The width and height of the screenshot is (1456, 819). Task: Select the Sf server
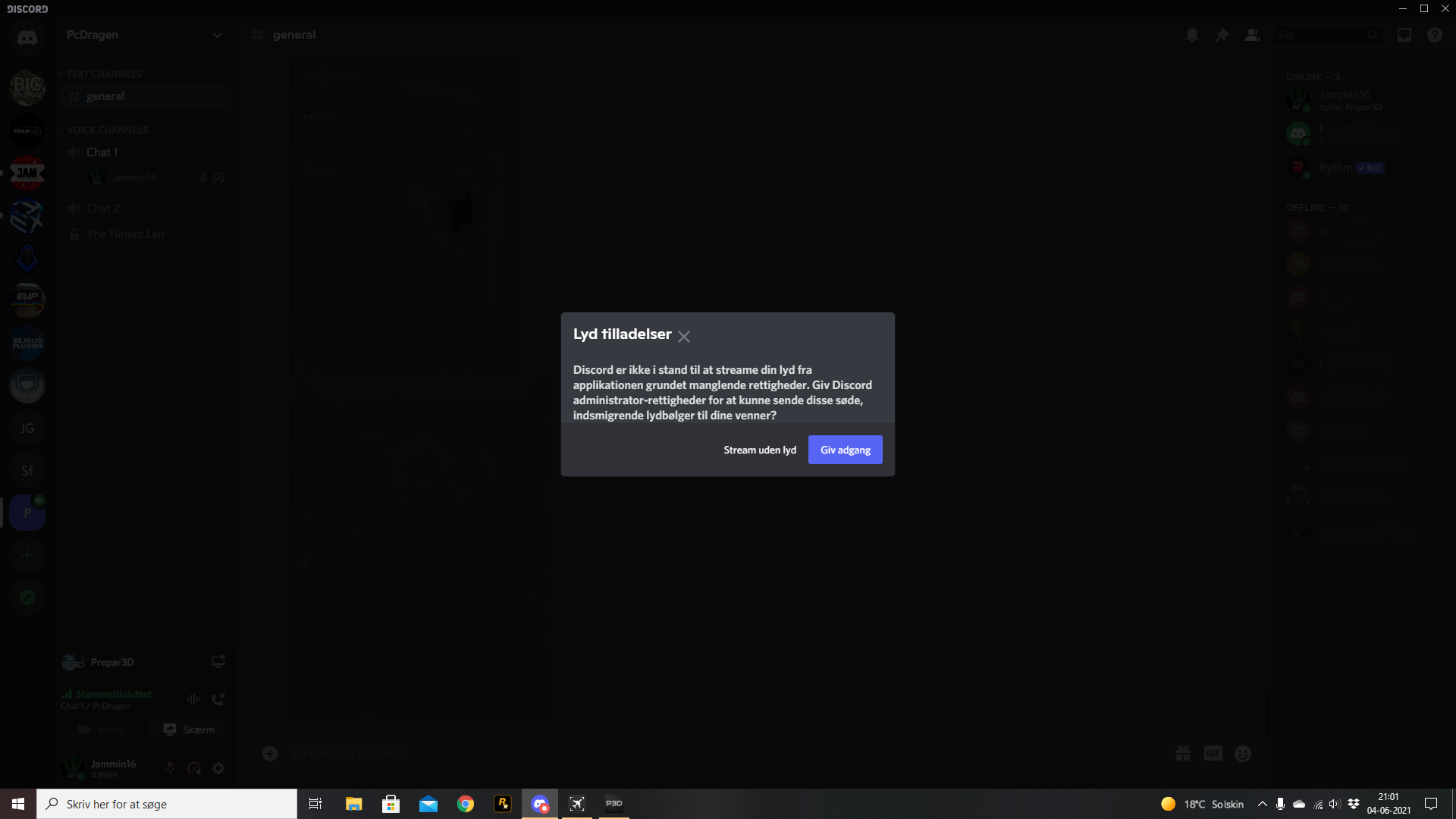27,471
